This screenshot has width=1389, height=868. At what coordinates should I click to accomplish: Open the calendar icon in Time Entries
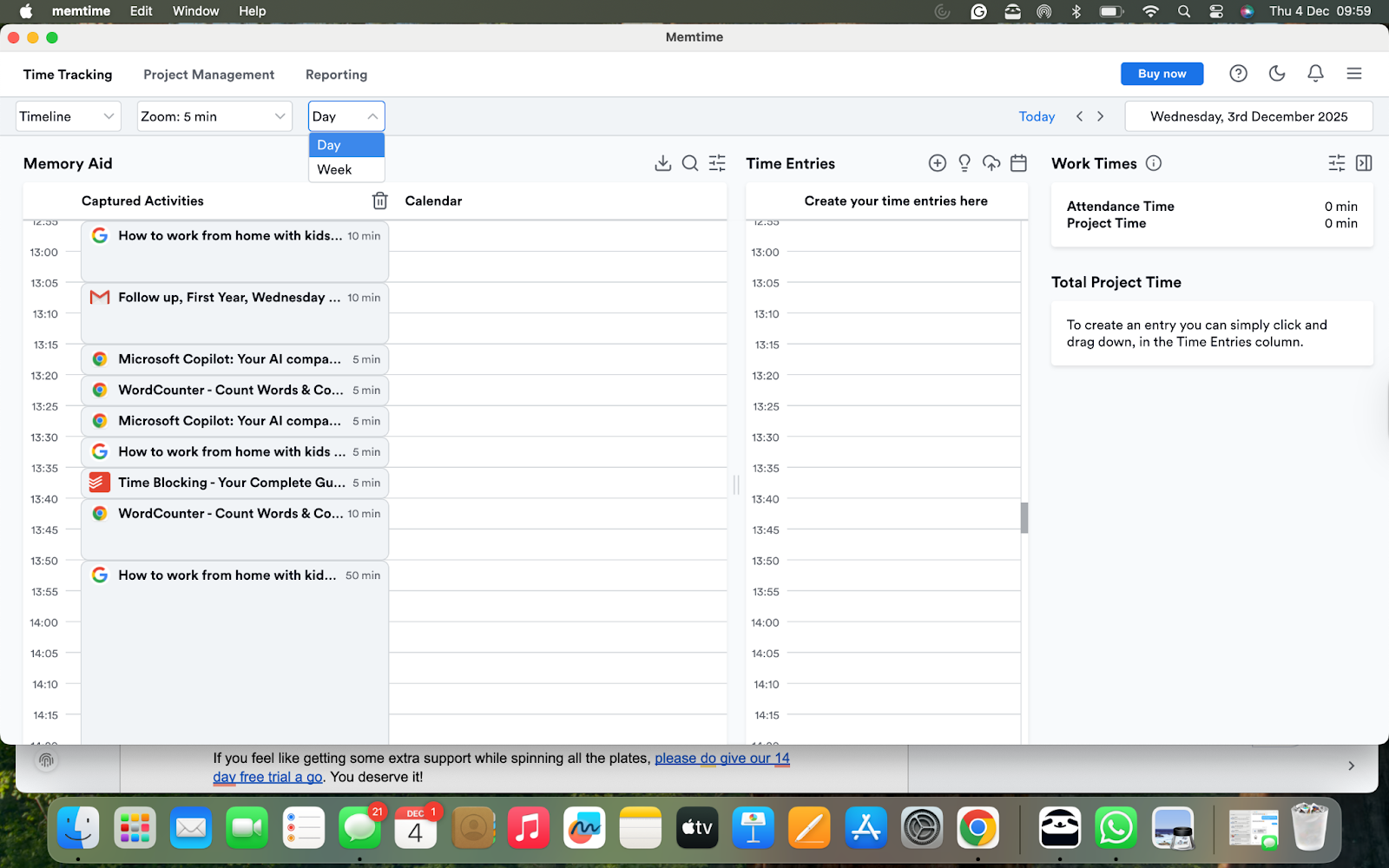(x=1018, y=162)
